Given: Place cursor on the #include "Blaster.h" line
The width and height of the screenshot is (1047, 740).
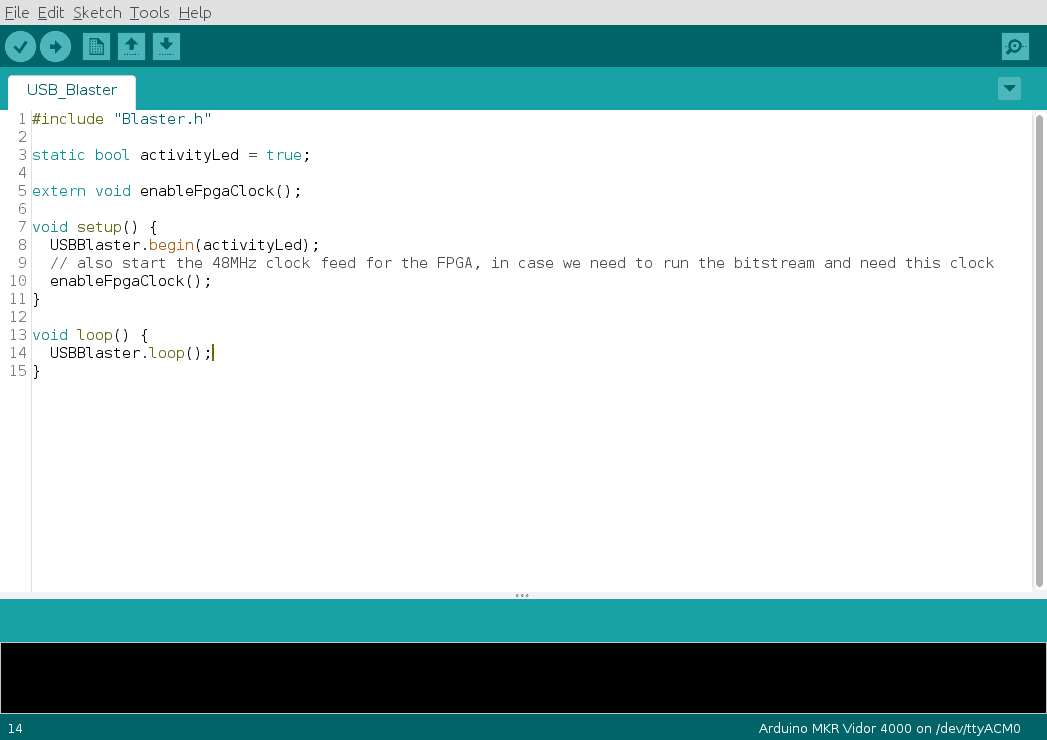Looking at the screenshot, I should [x=122, y=119].
